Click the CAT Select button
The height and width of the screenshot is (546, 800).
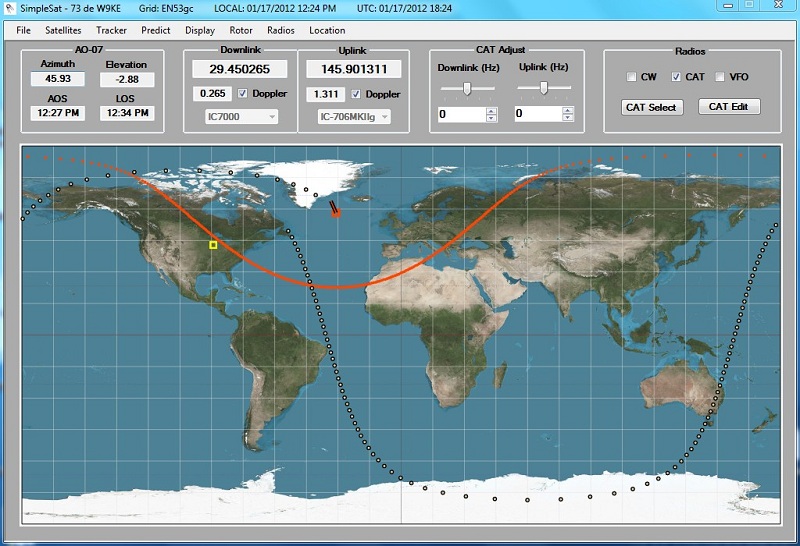[x=652, y=107]
